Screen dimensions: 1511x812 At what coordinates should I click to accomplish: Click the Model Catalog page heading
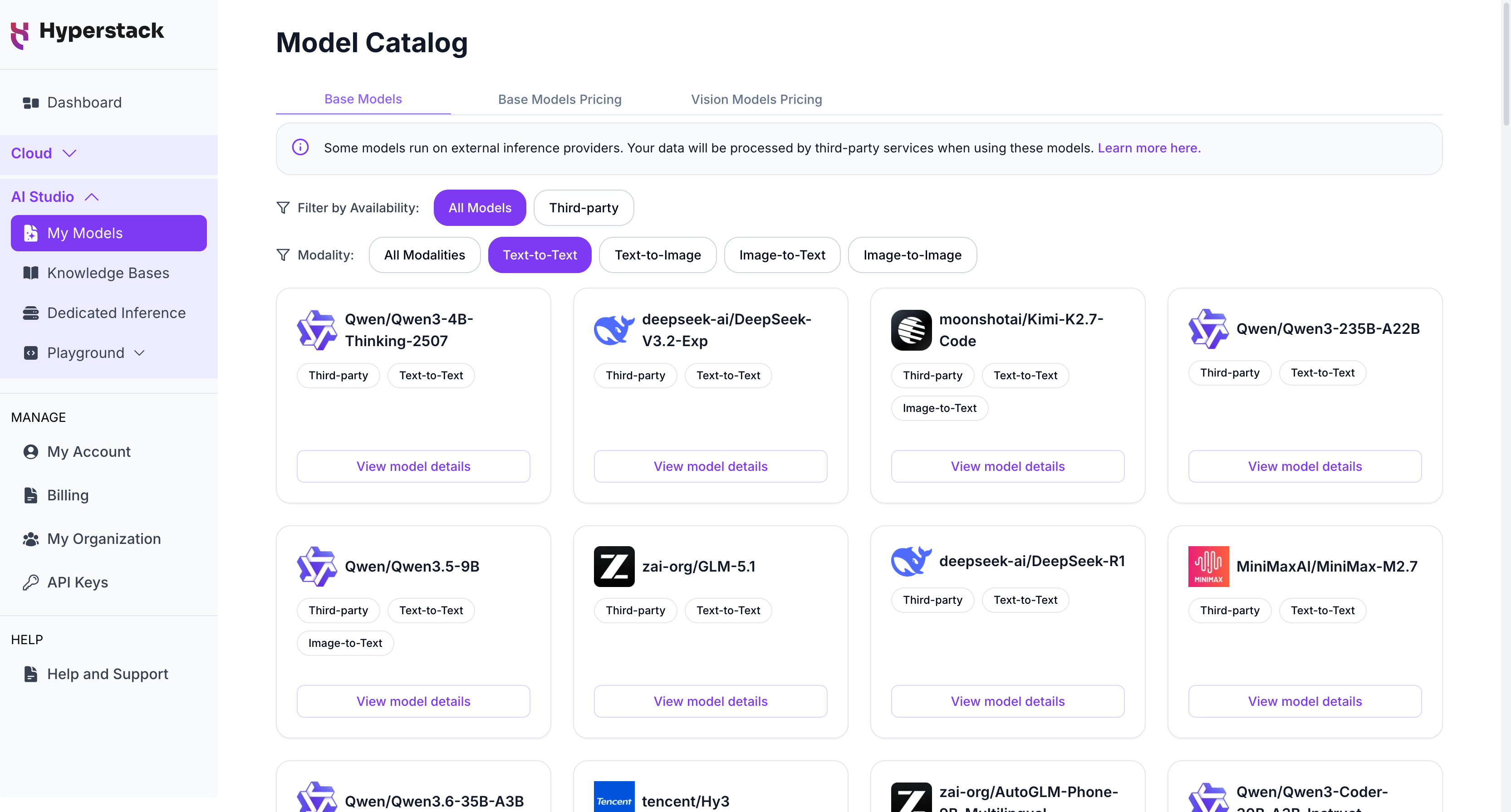(372, 43)
